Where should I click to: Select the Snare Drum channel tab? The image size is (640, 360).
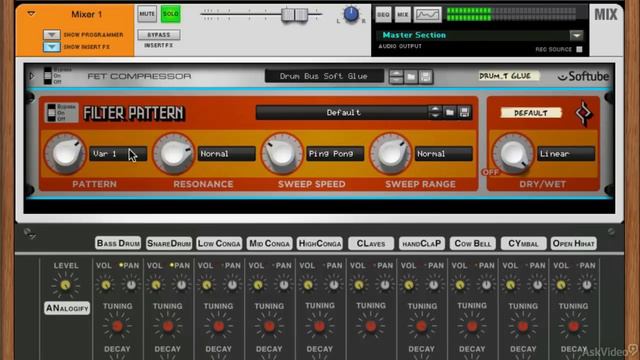tap(169, 243)
